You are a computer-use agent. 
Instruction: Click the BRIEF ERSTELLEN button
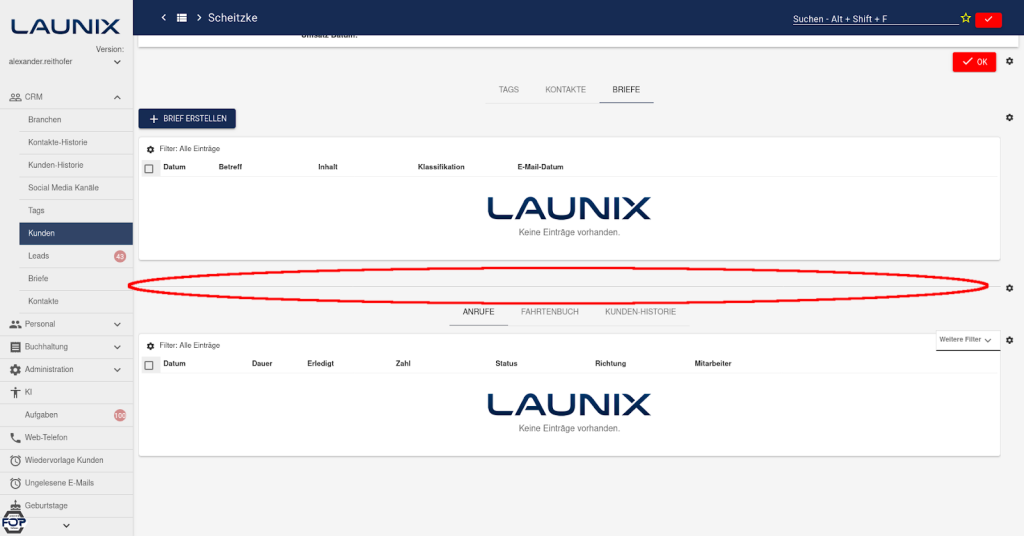point(187,119)
